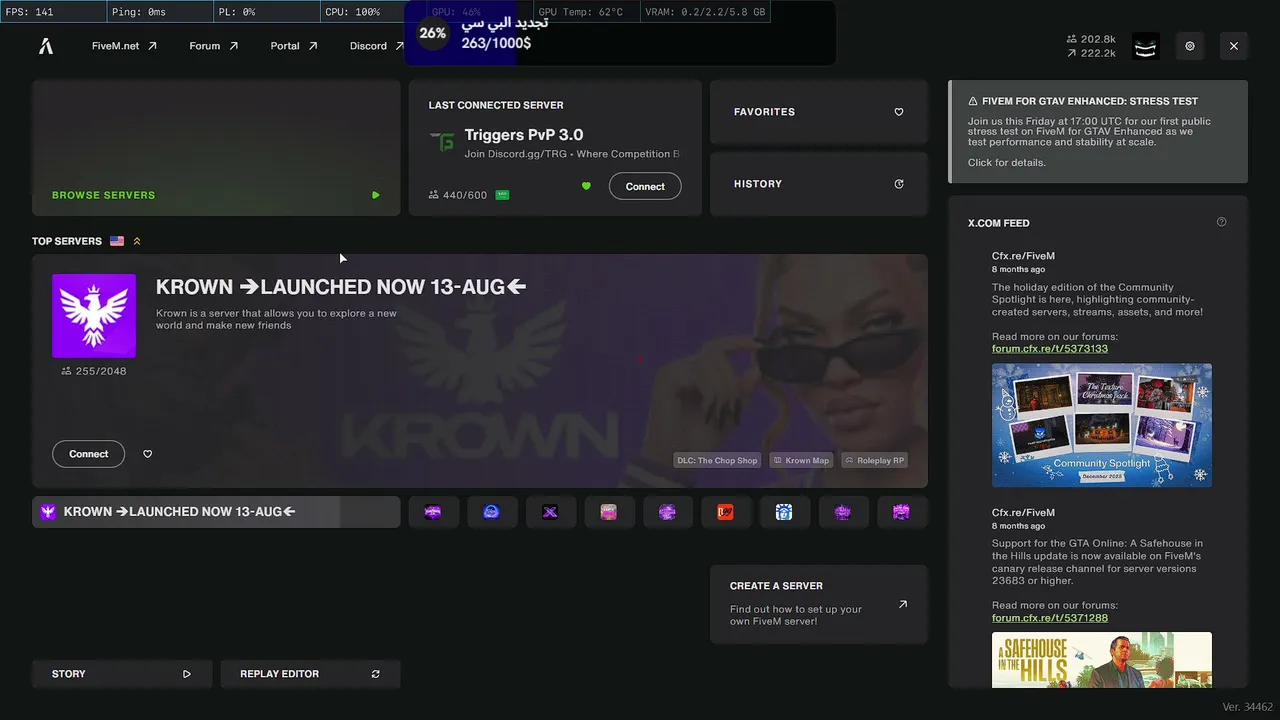Click the user profile avatar icon
This screenshot has width=1280, height=720.
pos(1146,46)
